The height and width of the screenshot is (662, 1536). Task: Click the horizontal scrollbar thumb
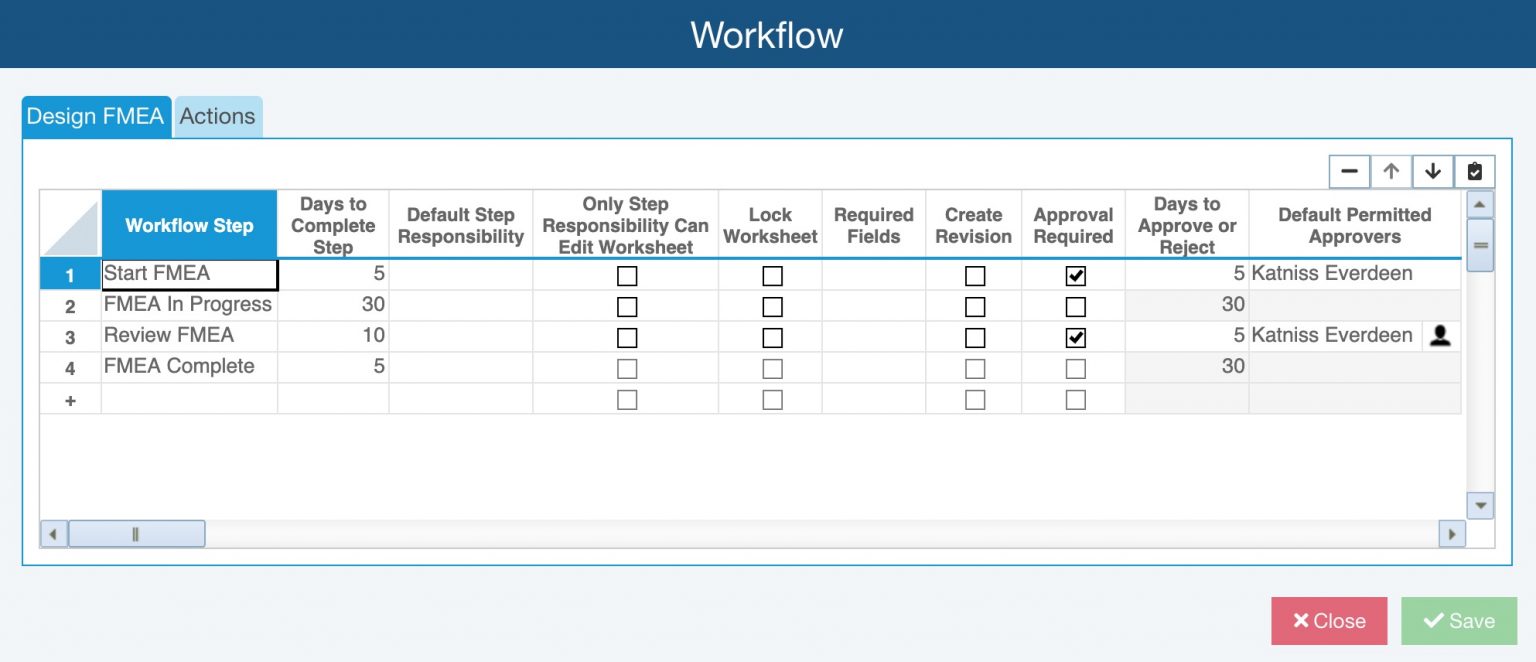click(136, 534)
